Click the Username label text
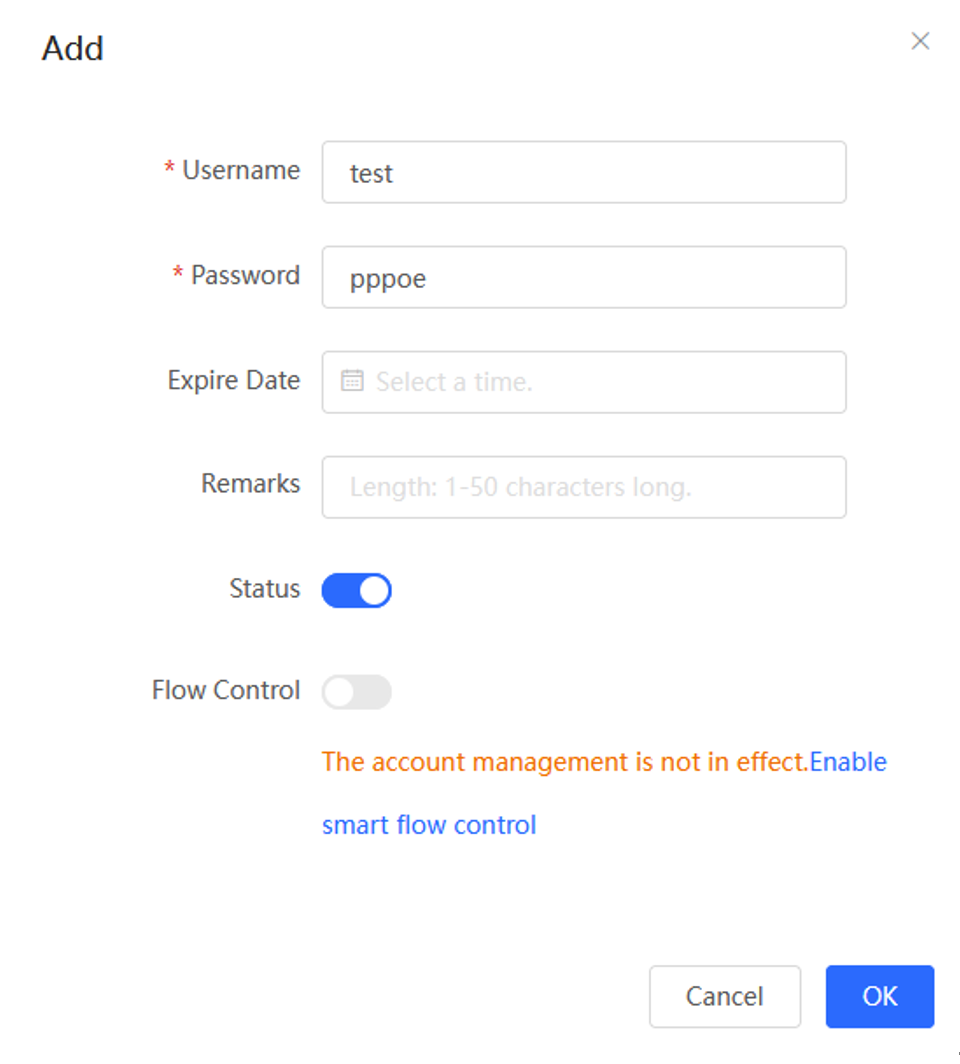This screenshot has width=960, height=1064. tap(241, 170)
